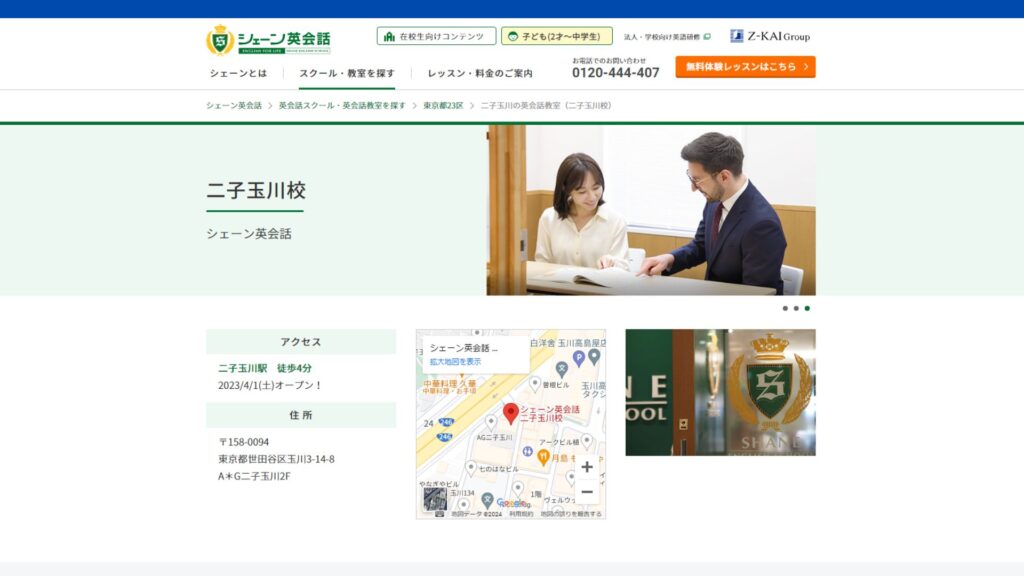The width and height of the screenshot is (1024, 576).
Task: Zoom out on the map
Action: [586, 492]
